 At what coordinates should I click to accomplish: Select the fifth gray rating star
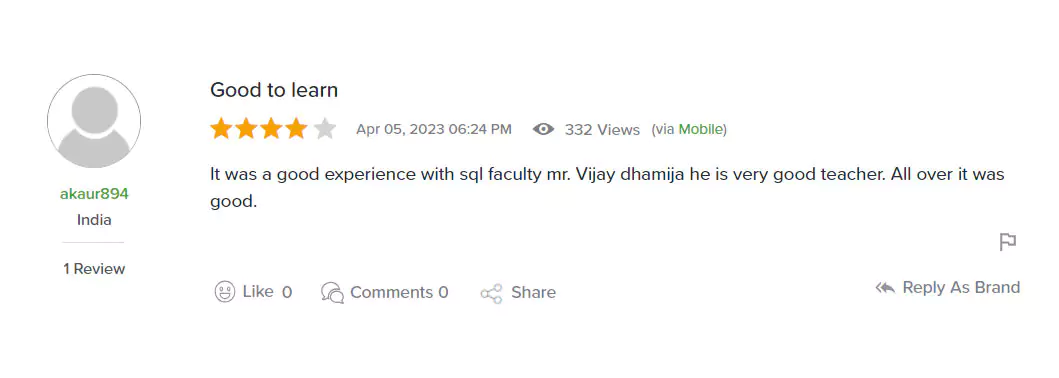[325, 128]
